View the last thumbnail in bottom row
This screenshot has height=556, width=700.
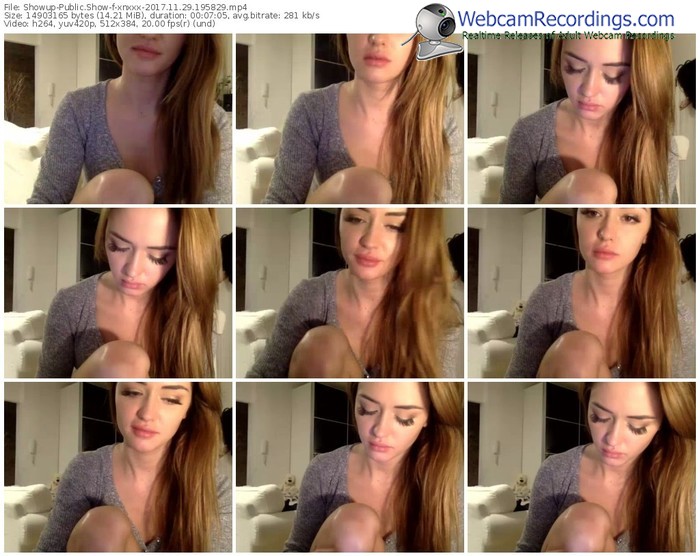pos(581,466)
